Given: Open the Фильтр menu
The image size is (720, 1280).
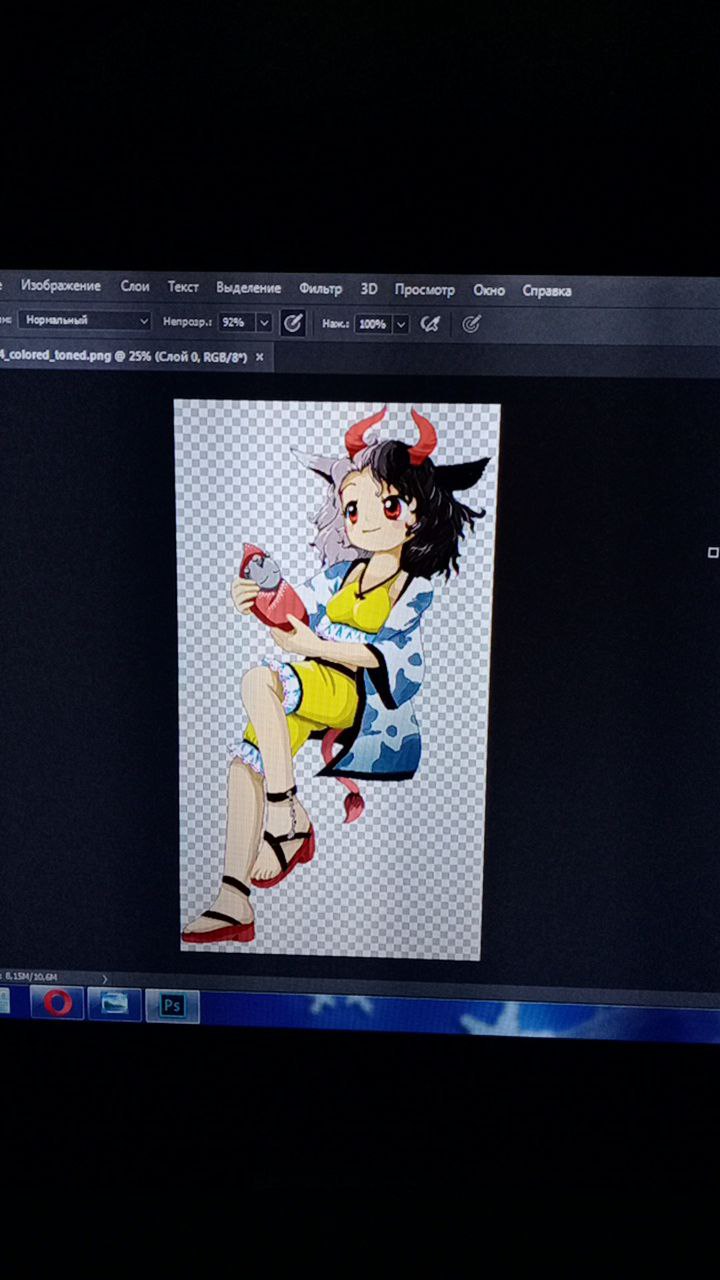Looking at the screenshot, I should pos(320,289).
